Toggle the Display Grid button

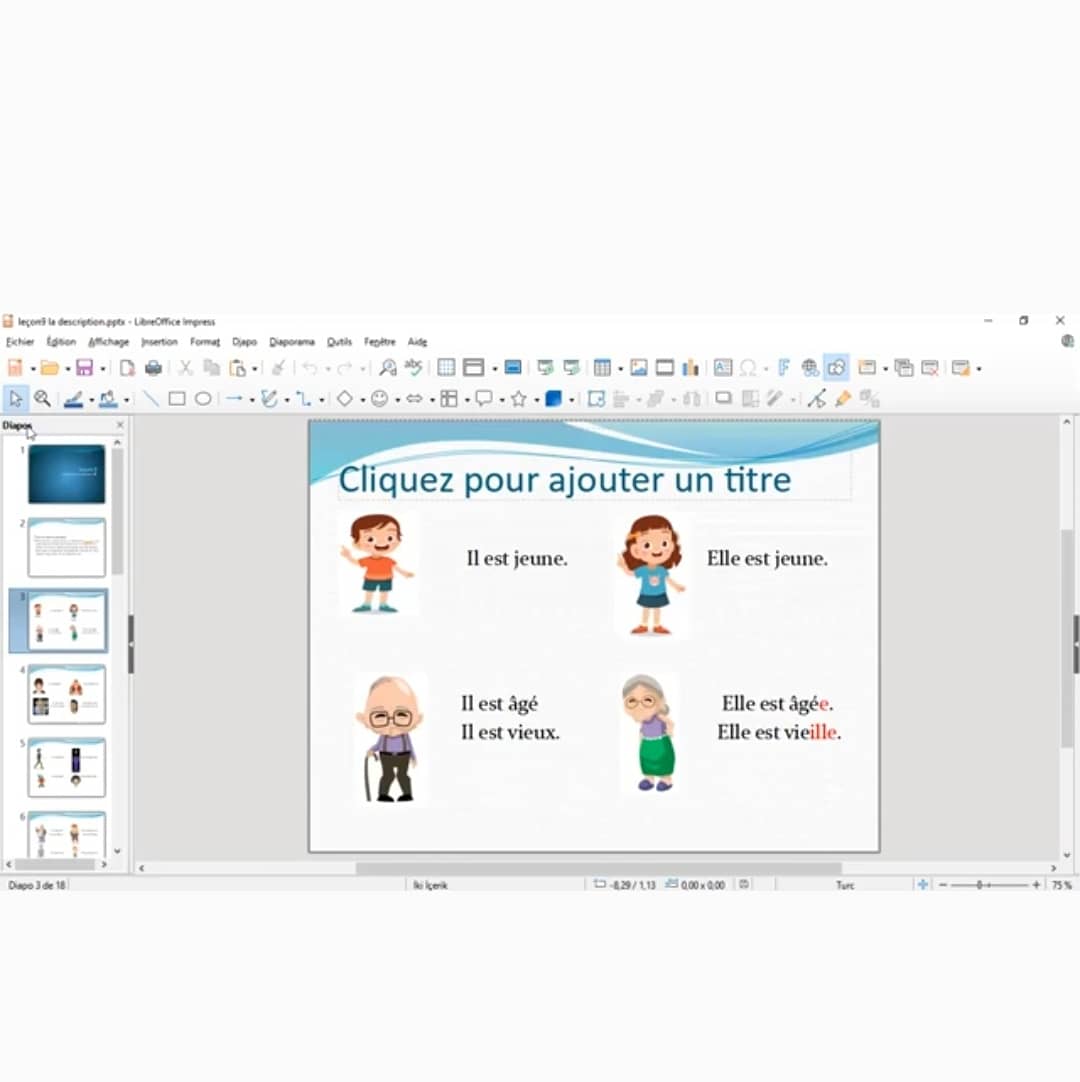point(446,368)
